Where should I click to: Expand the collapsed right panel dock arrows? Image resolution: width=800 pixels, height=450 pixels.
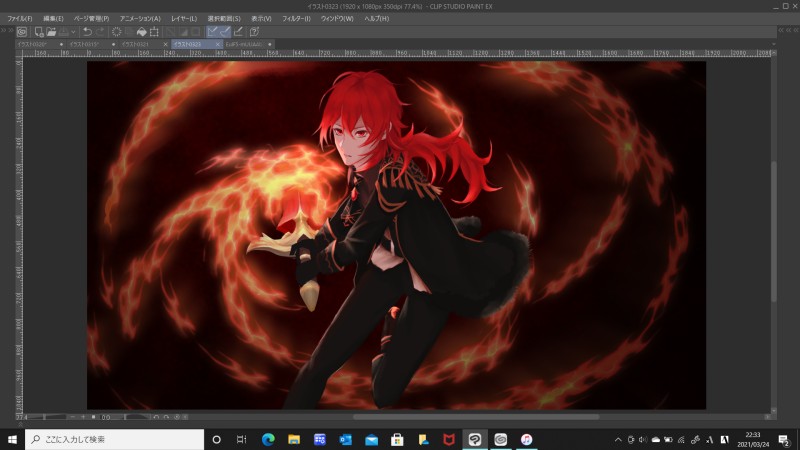[788, 31]
